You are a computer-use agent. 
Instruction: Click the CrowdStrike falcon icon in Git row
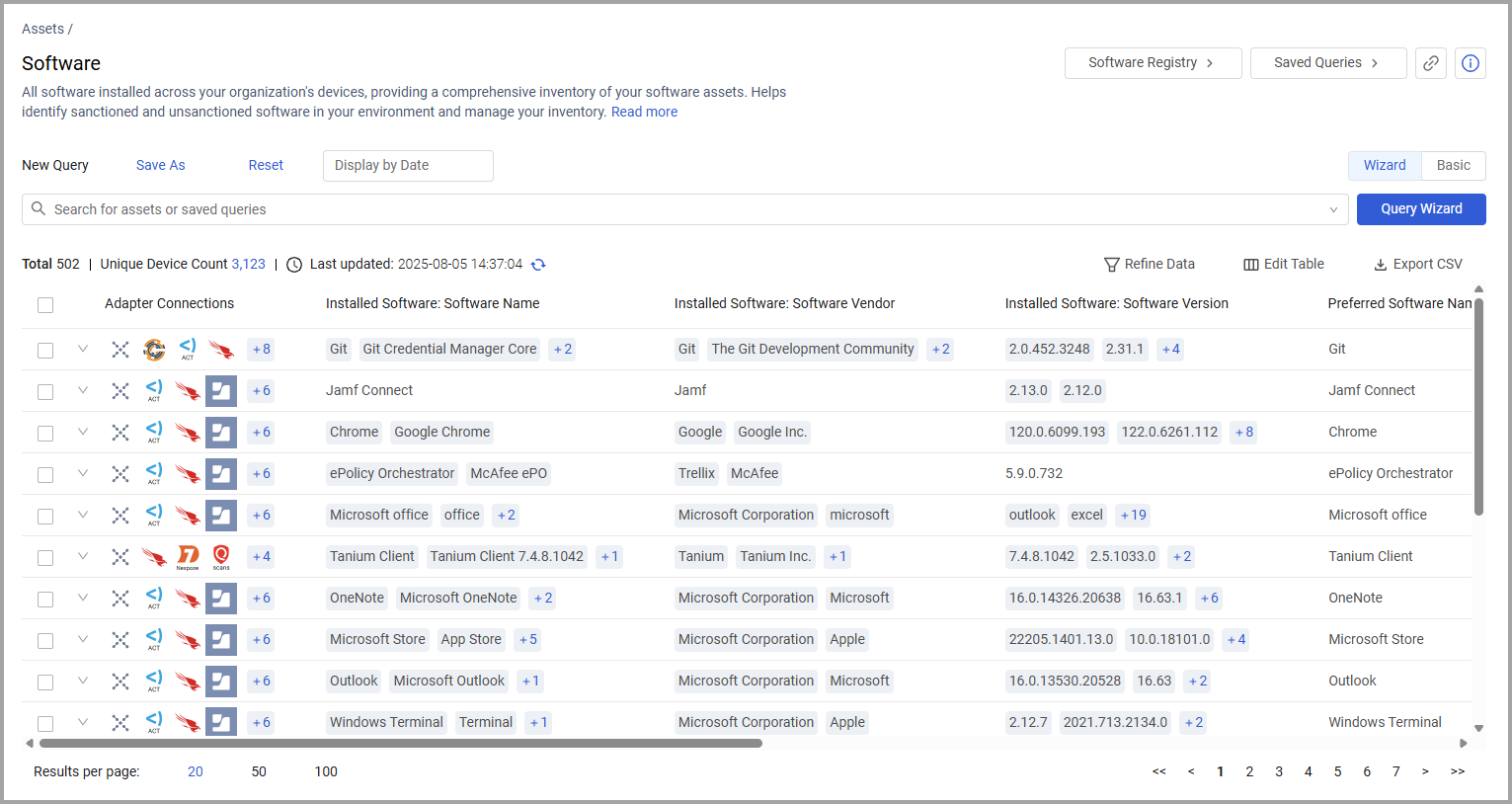[221, 350]
